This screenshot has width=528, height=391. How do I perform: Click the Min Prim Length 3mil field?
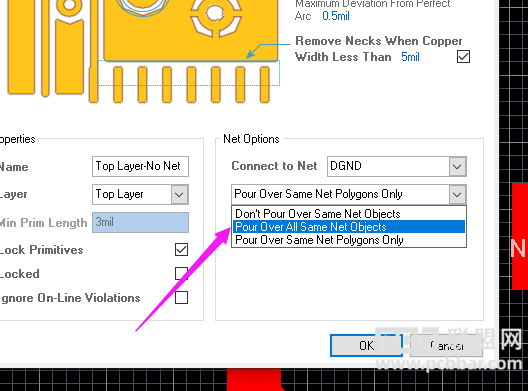[x=140, y=222]
